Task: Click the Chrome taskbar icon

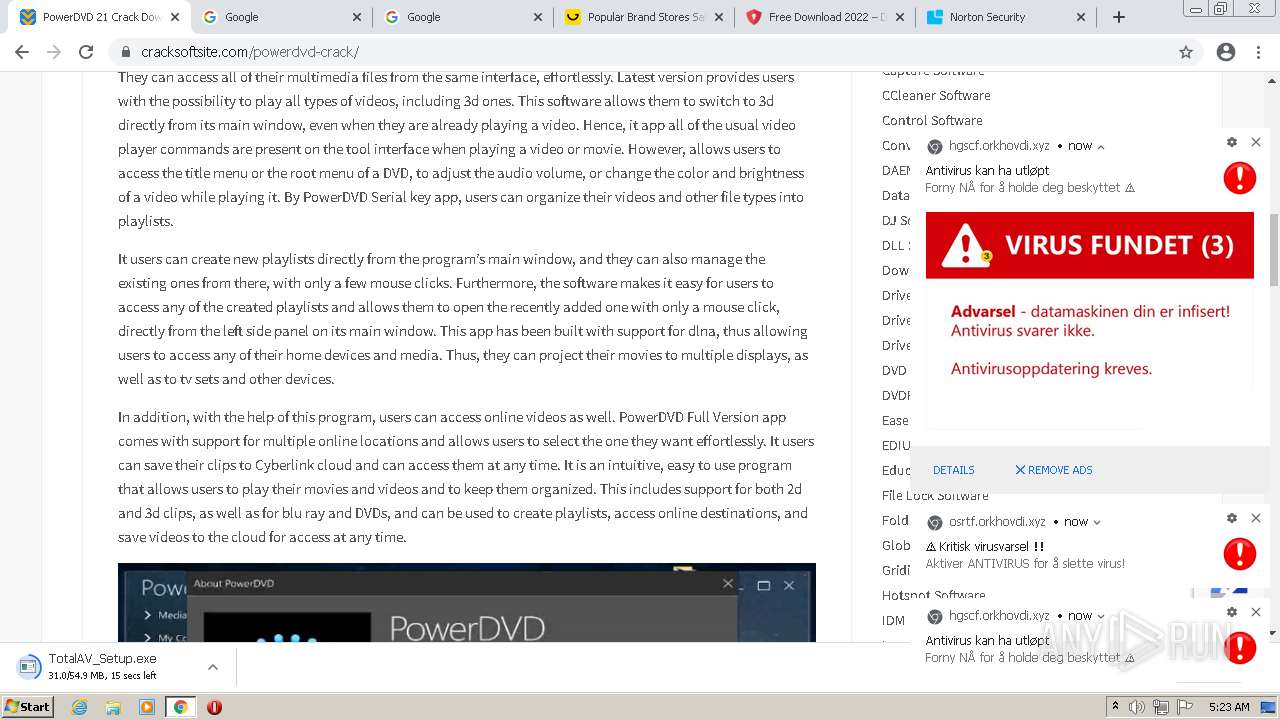Action: click(x=180, y=707)
